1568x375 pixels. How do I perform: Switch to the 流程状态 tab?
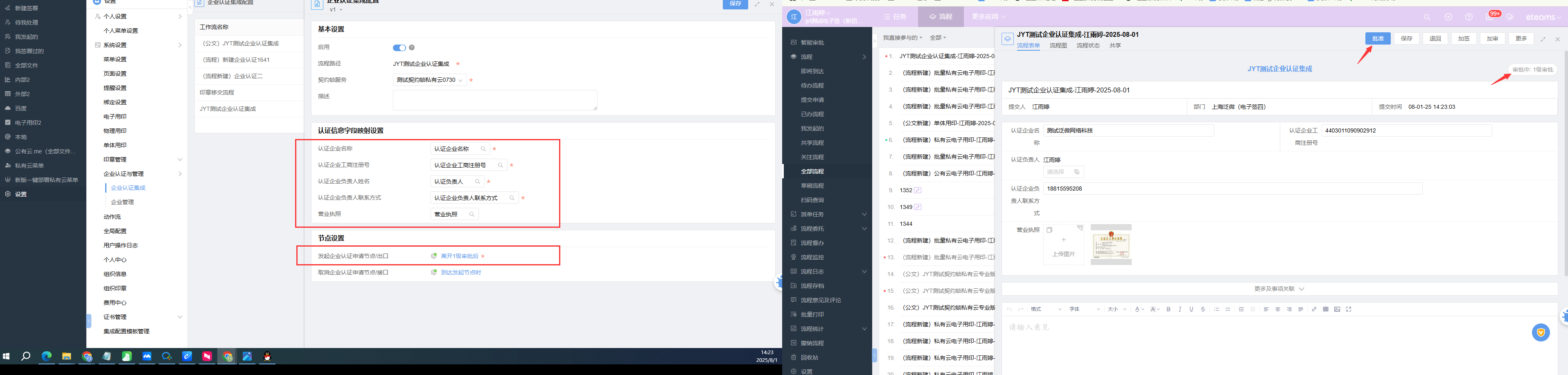1088,45
